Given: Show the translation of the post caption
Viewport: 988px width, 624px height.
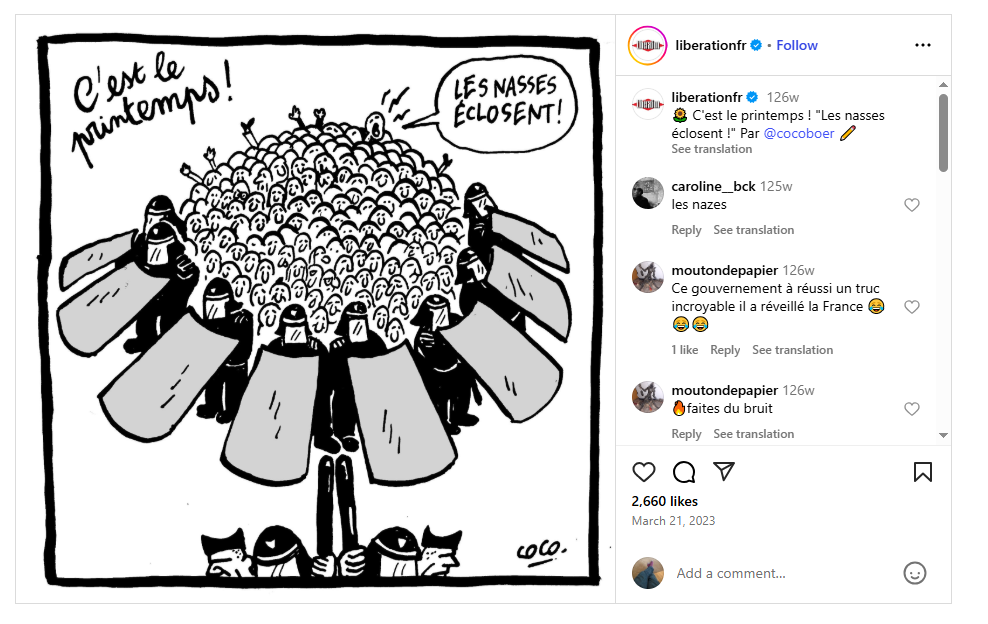Looking at the screenshot, I should tap(711, 149).
